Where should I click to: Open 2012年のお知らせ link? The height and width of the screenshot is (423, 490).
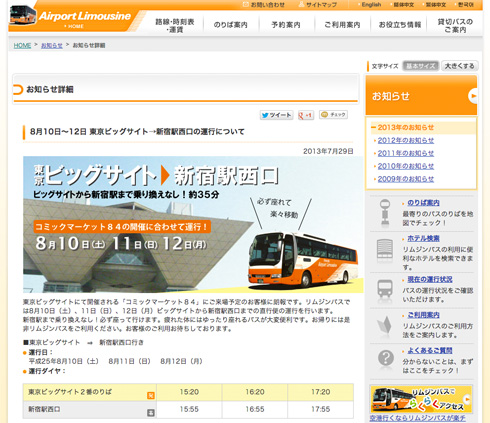[405, 140]
